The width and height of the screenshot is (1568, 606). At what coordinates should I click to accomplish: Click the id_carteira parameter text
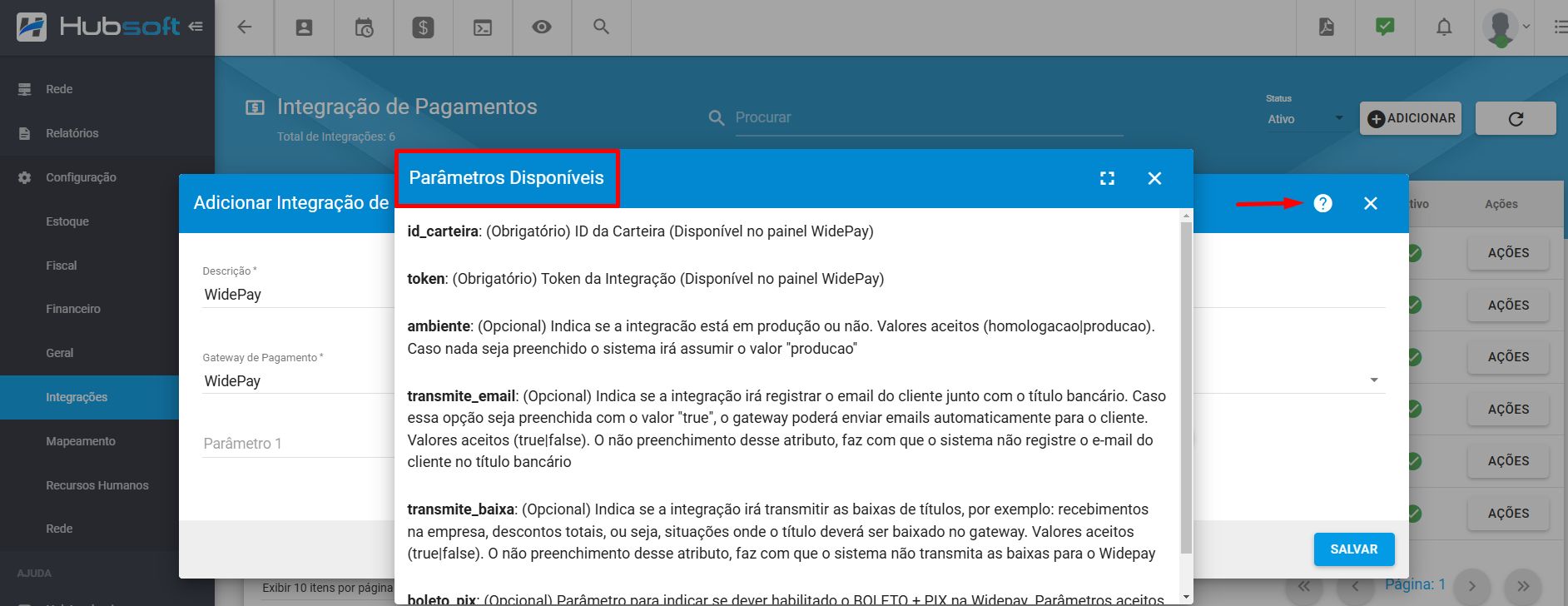(x=640, y=231)
